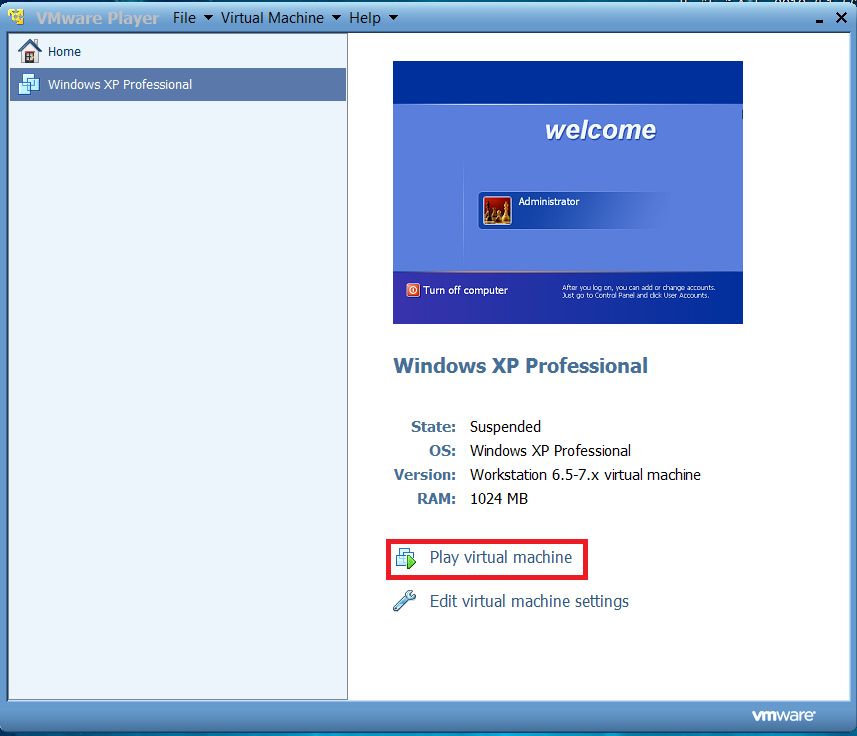The image size is (857, 736).
Task: Open the Virtual Machine menu
Action: point(272,18)
